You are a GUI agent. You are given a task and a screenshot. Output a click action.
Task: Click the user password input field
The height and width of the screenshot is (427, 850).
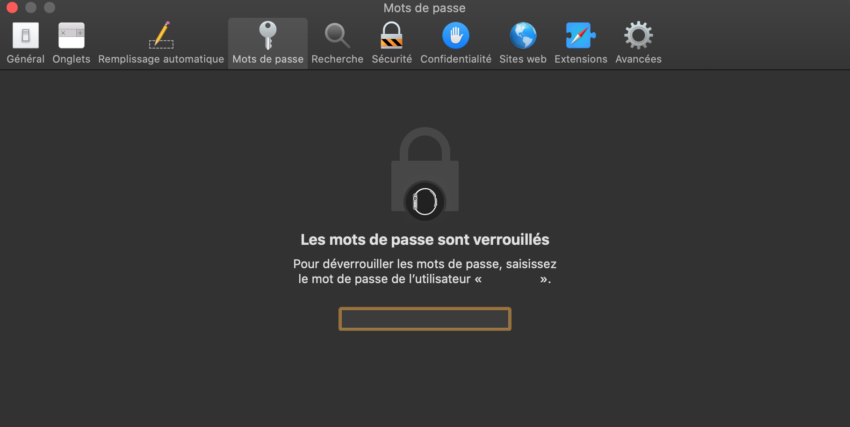pos(425,319)
